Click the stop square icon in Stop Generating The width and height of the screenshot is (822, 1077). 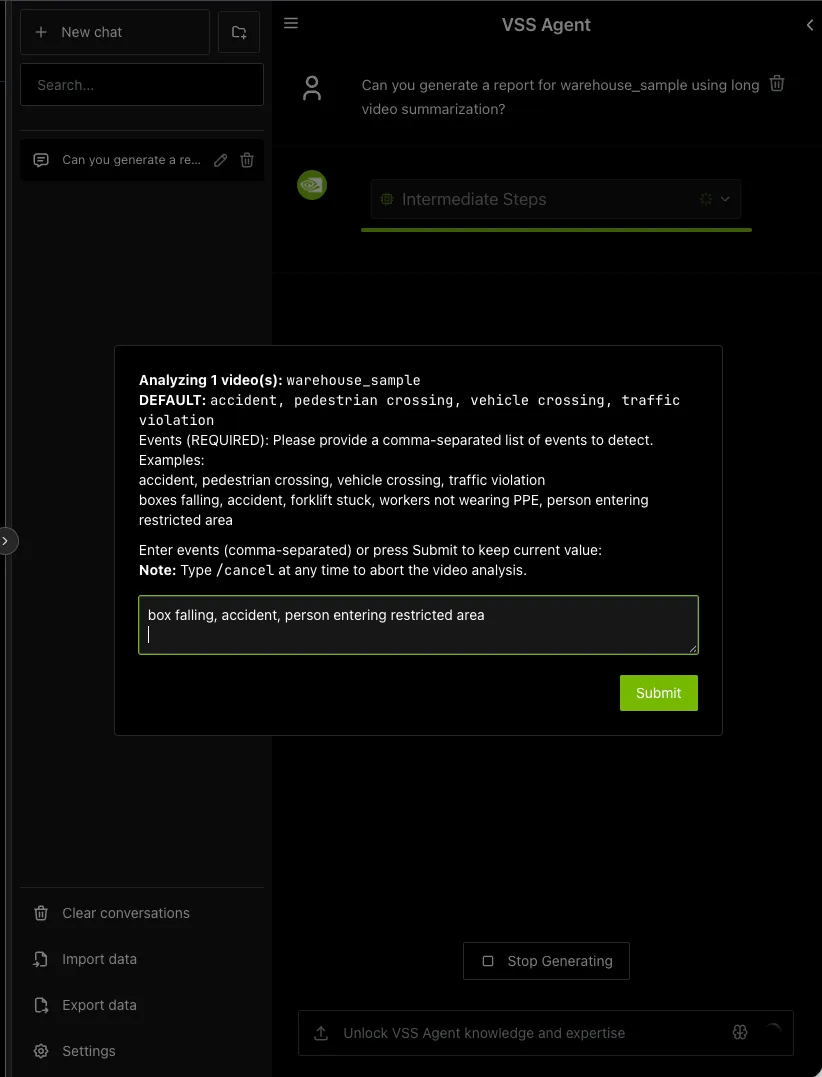(x=488, y=961)
